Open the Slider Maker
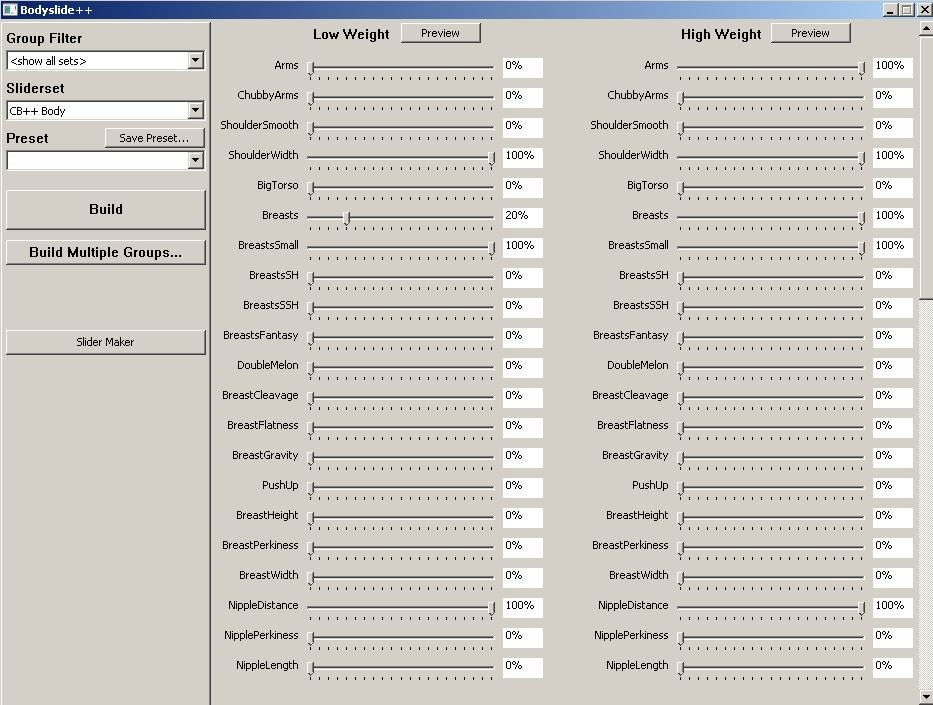The width and height of the screenshot is (933, 705). [x=105, y=342]
